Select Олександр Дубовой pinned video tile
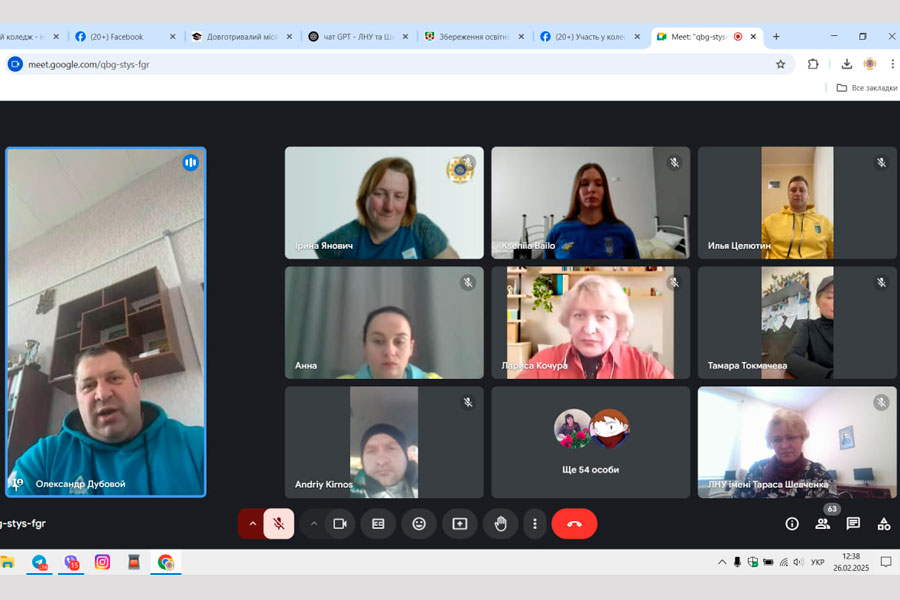The height and width of the screenshot is (600, 900). (x=106, y=322)
